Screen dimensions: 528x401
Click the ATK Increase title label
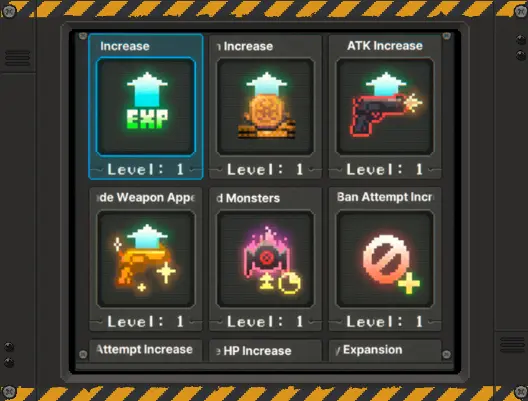click(385, 46)
